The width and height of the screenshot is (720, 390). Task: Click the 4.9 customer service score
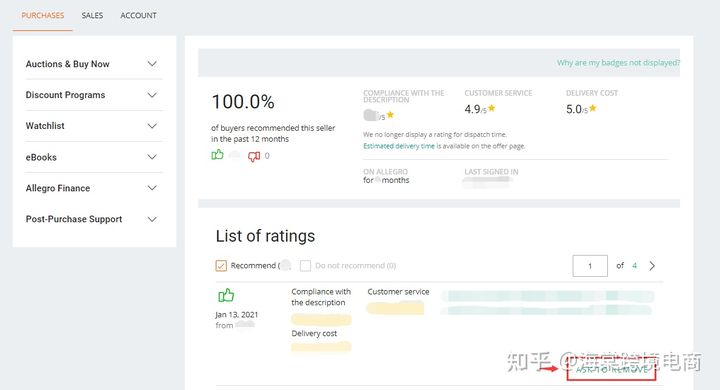pos(472,109)
